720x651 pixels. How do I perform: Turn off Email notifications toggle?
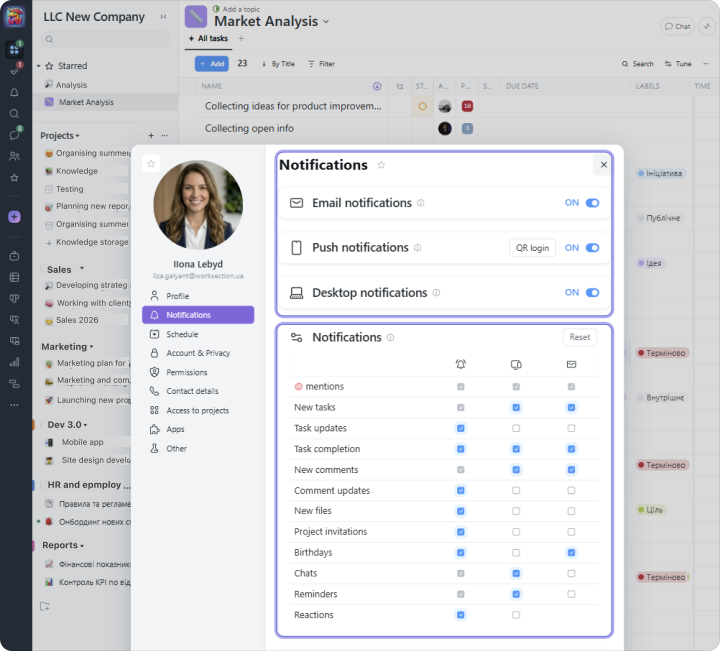592,203
